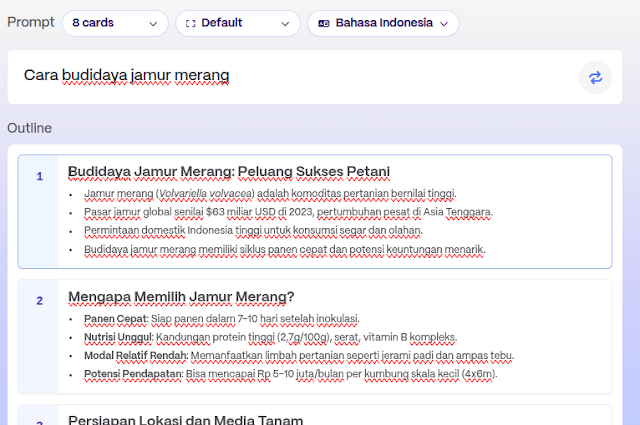The width and height of the screenshot is (640, 425).
Task: Click bullet "Permintaan domestik Indonesia tinggi"
Action: pyautogui.click(x=253, y=231)
